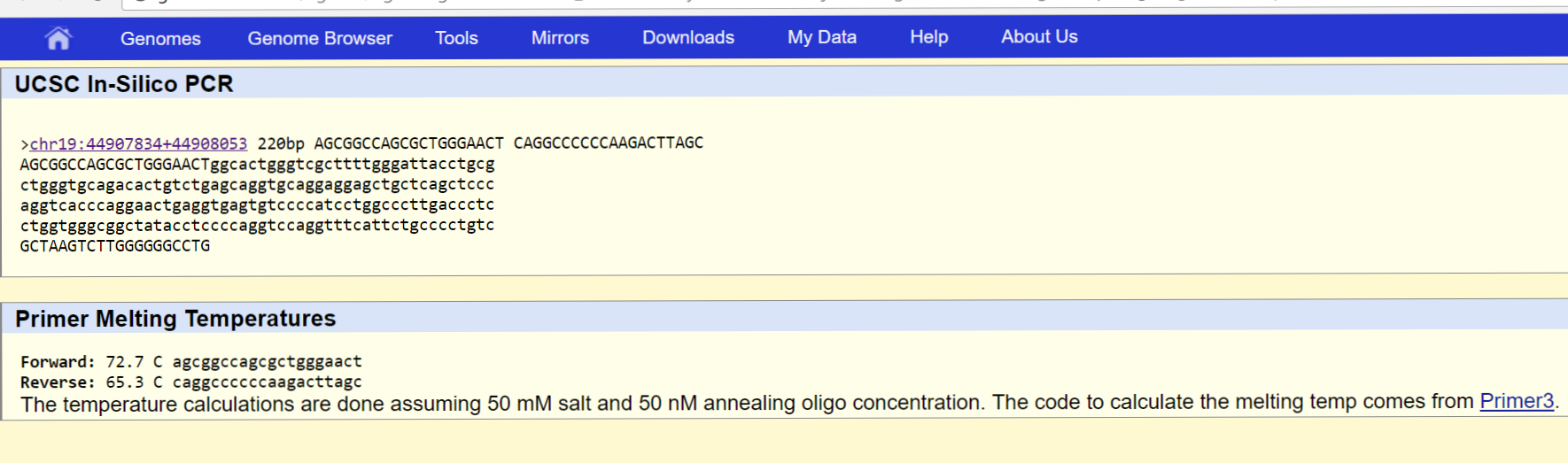Click the final sequence line GCTAAGTCTTGGGGGGCCTG
The image size is (1568, 463).
(115, 246)
